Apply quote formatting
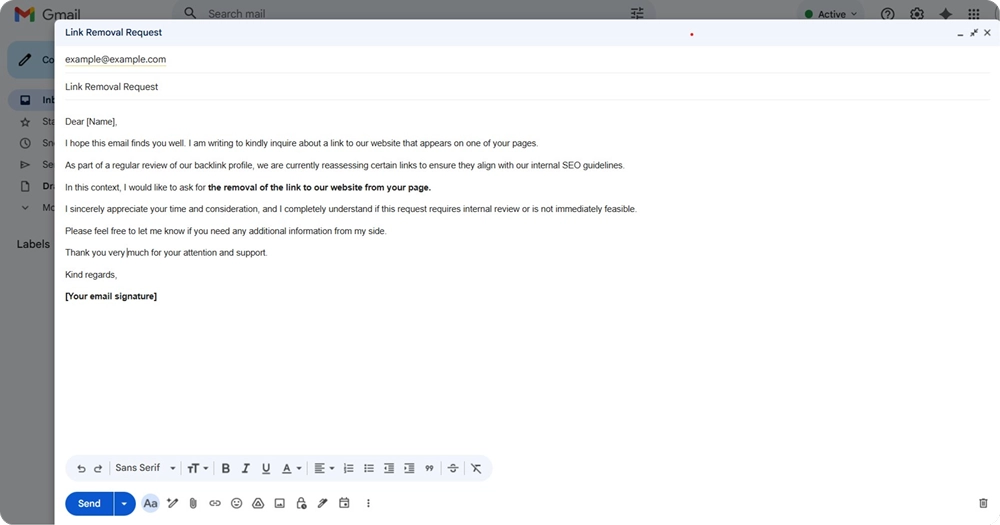This screenshot has height=525, width=1000. 429,468
